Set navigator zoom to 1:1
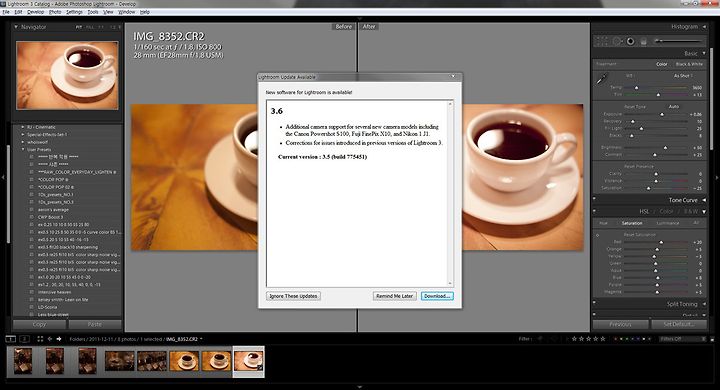This screenshot has width=720, height=390. coord(101,27)
